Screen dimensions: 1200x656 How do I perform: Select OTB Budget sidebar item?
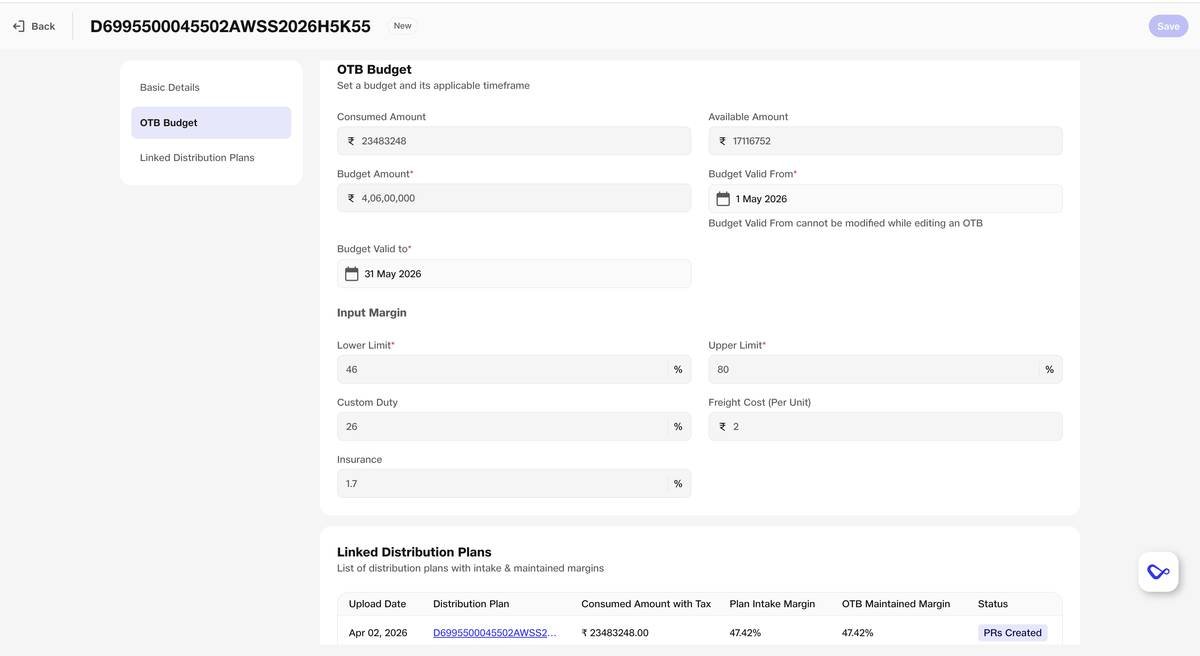(x=211, y=122)
